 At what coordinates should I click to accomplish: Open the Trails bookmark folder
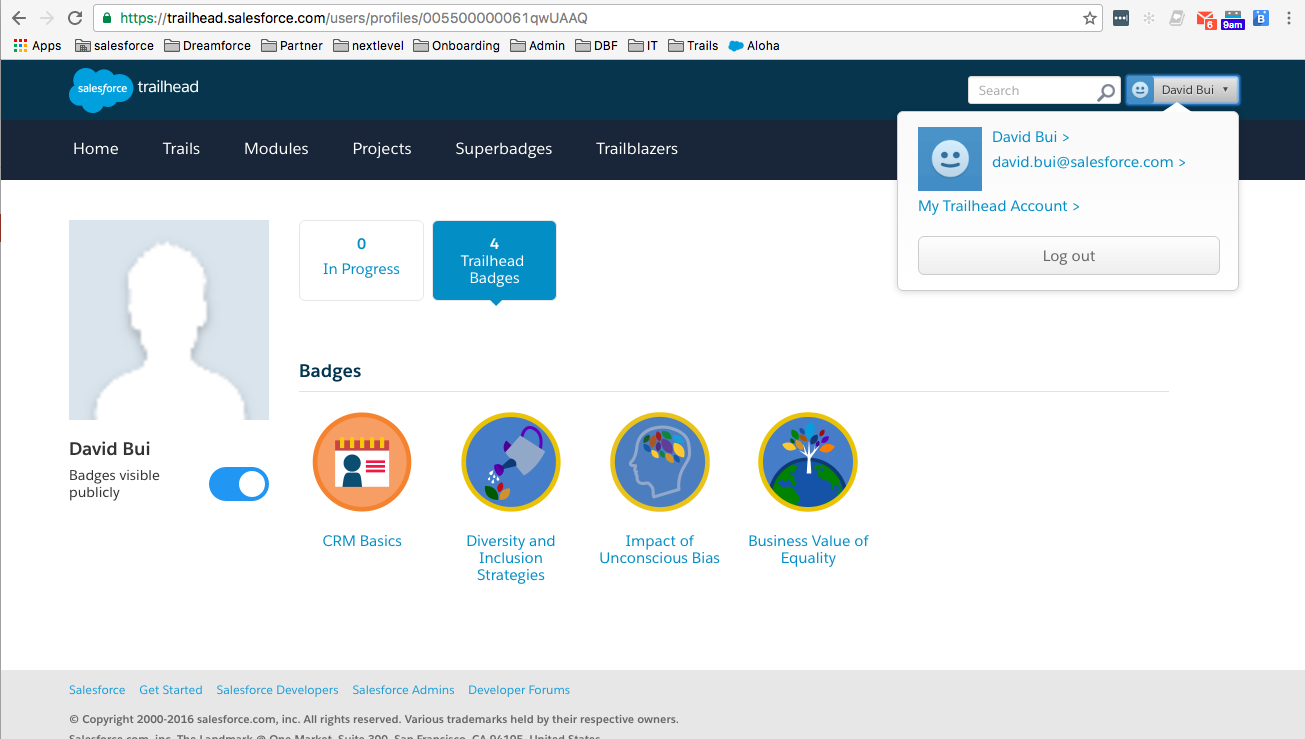click(x=693, y=46)
